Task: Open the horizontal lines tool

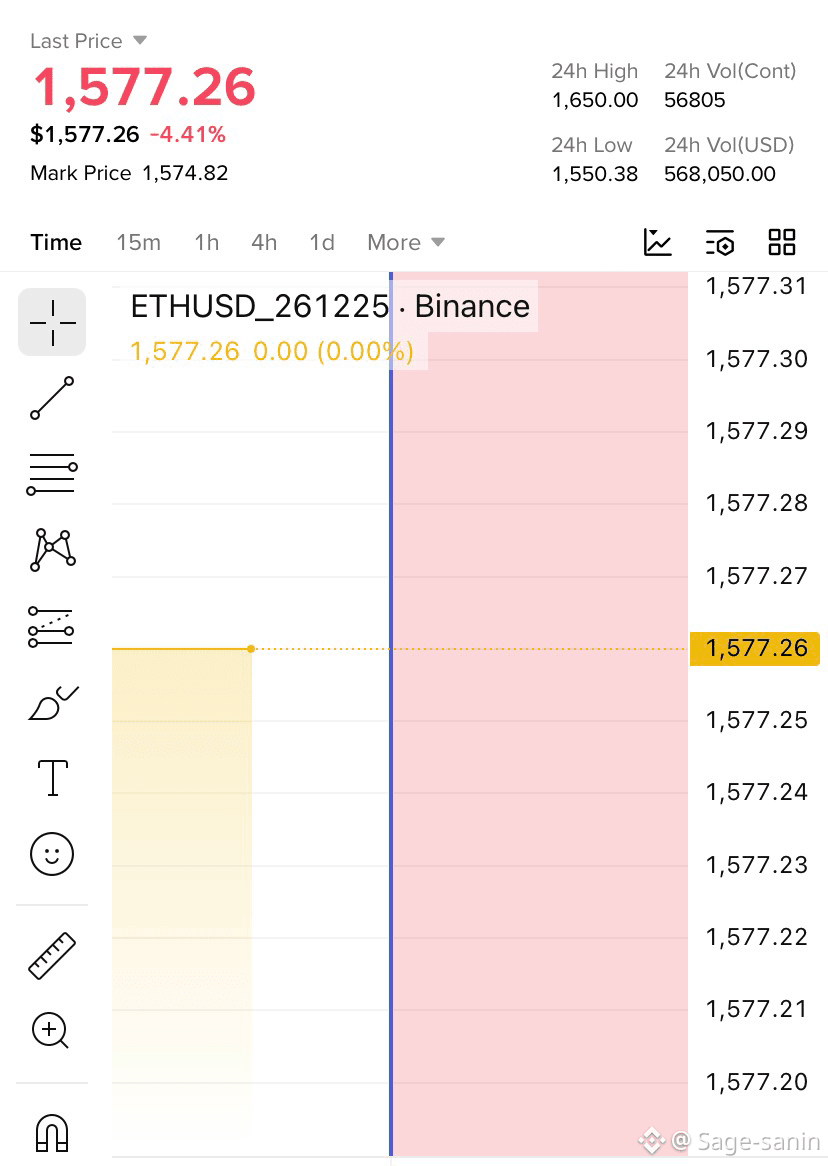Action: [52, 474]
